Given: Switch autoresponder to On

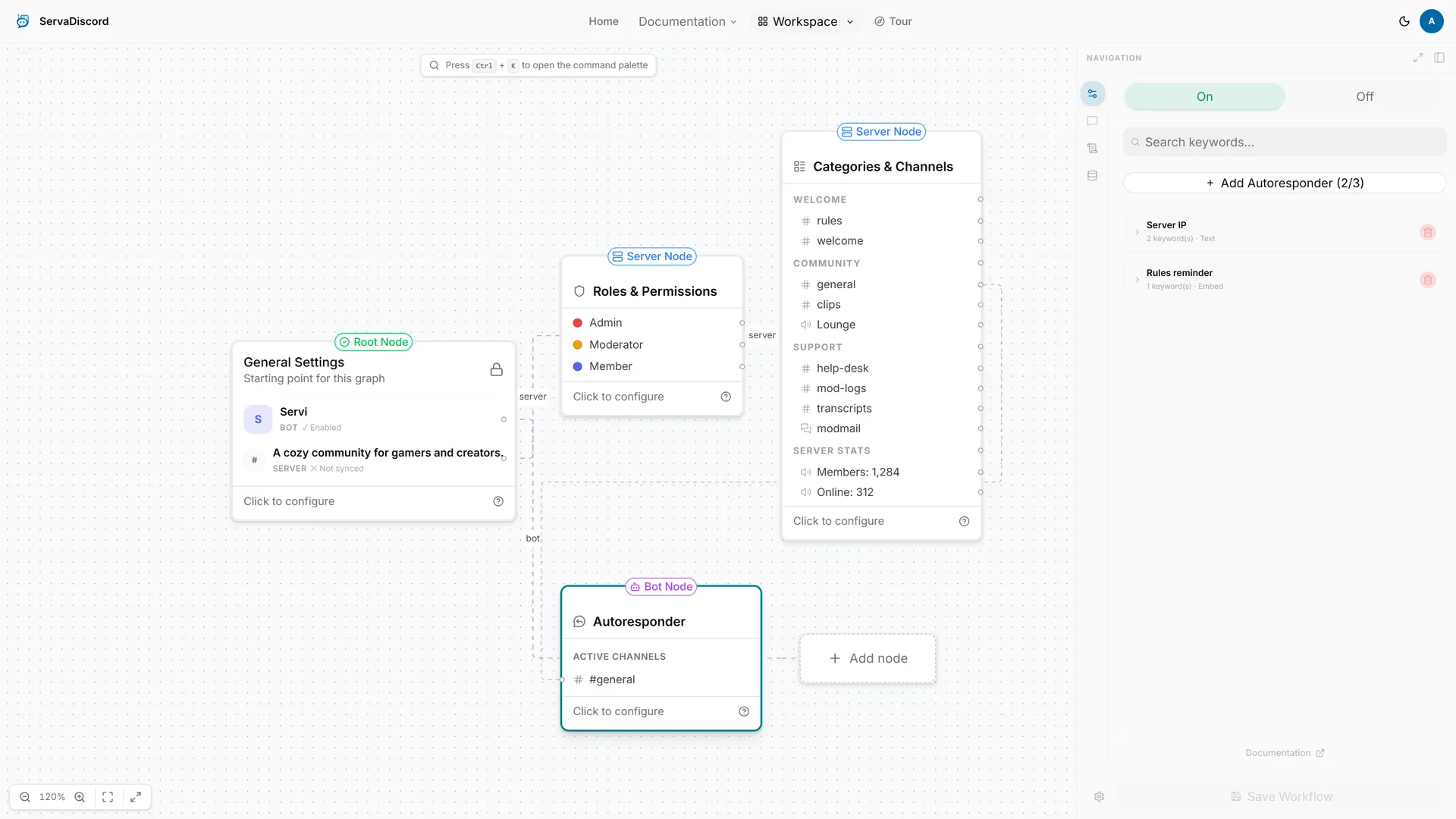Looking at the screenshot, I should [1204, 96].
